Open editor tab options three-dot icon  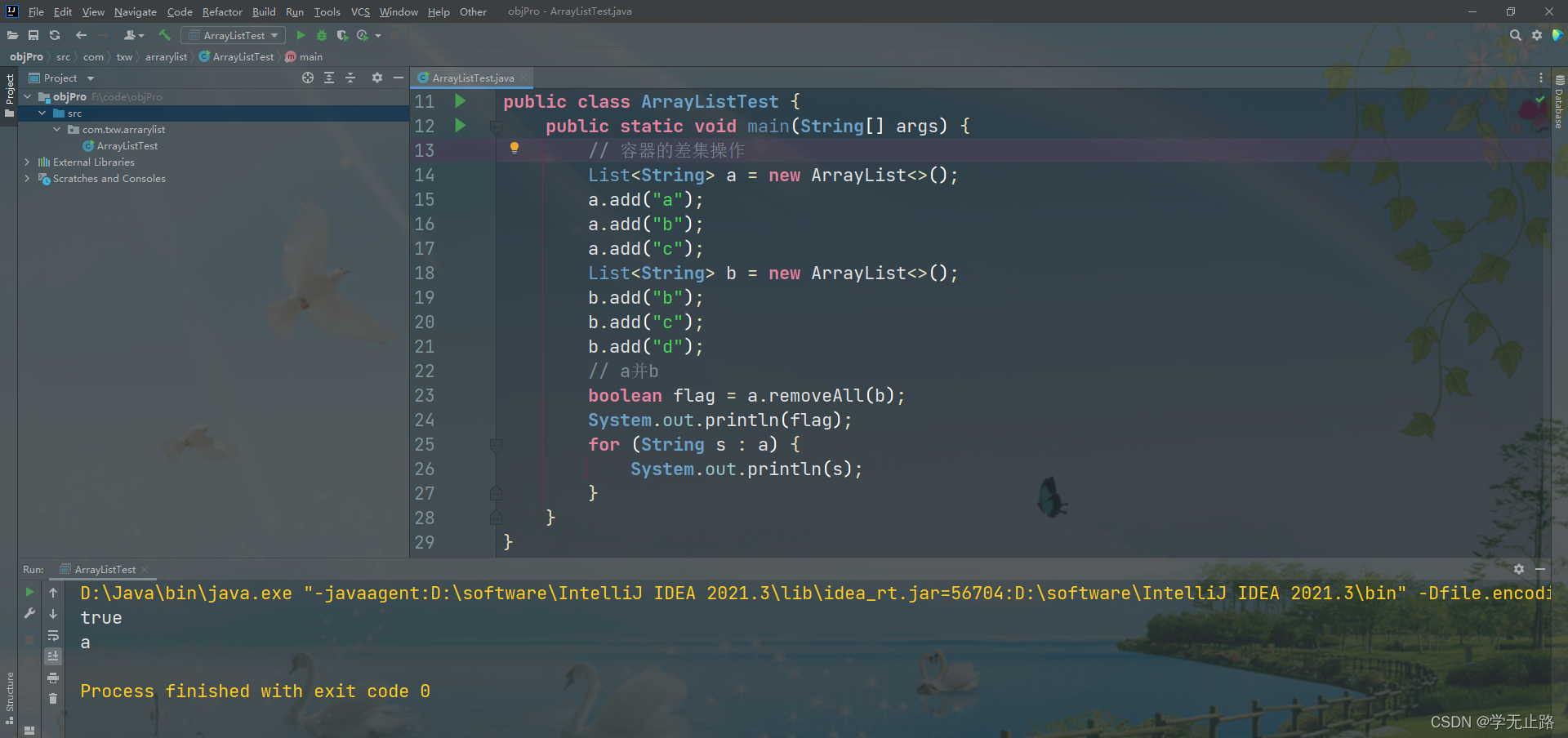(x=1541, y=78)
